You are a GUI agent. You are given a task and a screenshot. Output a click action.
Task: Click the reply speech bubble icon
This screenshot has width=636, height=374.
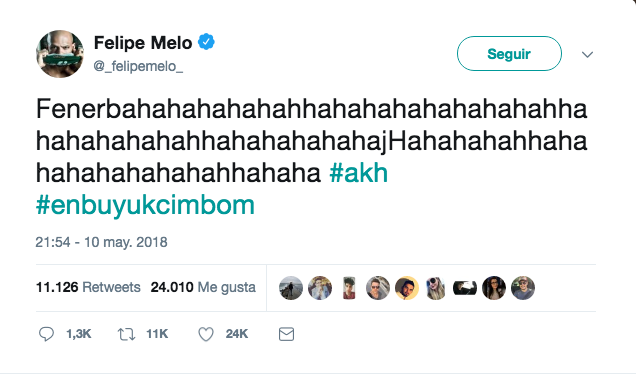point(46,334)
